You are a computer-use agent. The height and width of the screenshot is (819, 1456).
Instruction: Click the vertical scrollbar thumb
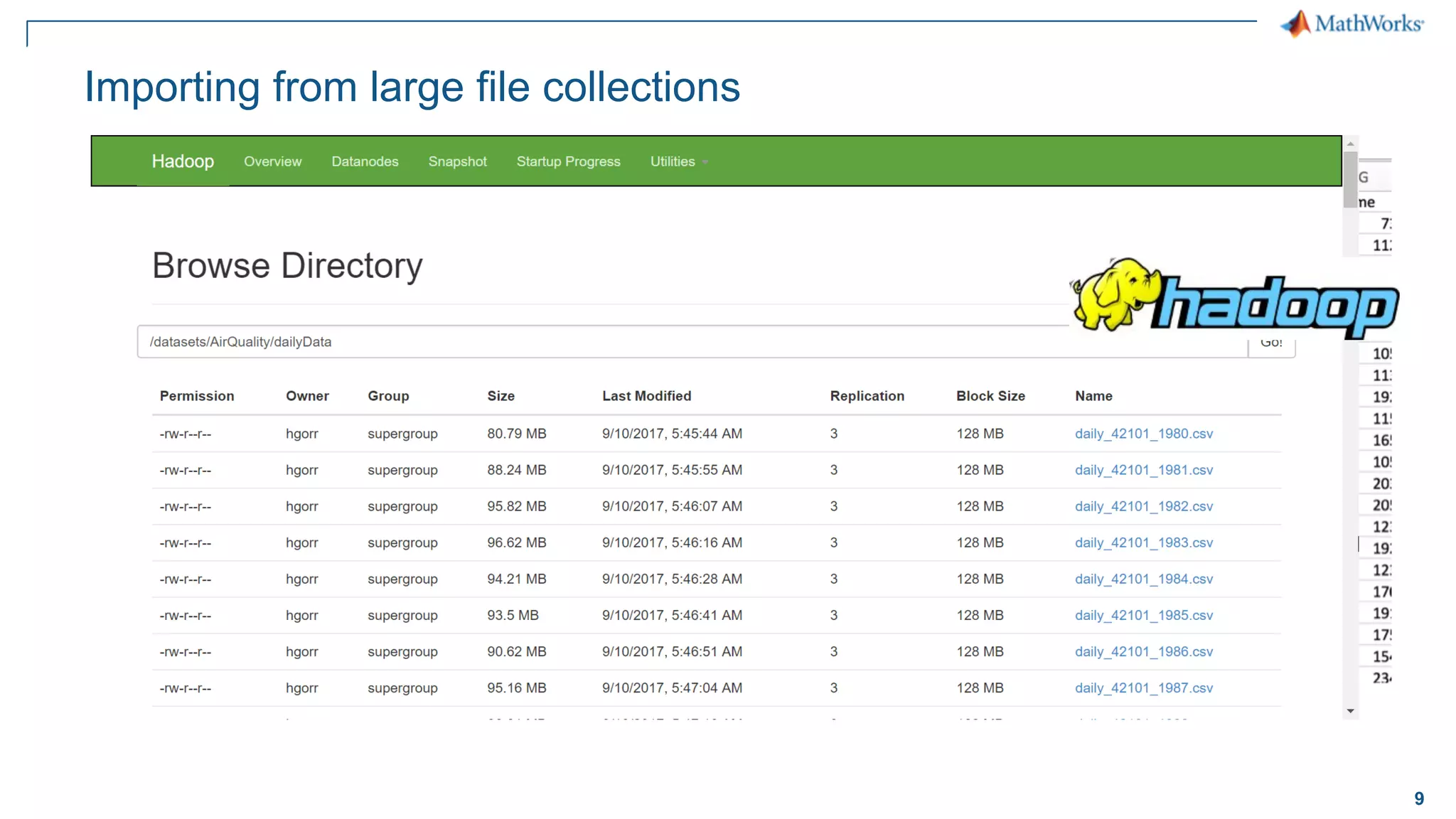[x=1350, y=180]
